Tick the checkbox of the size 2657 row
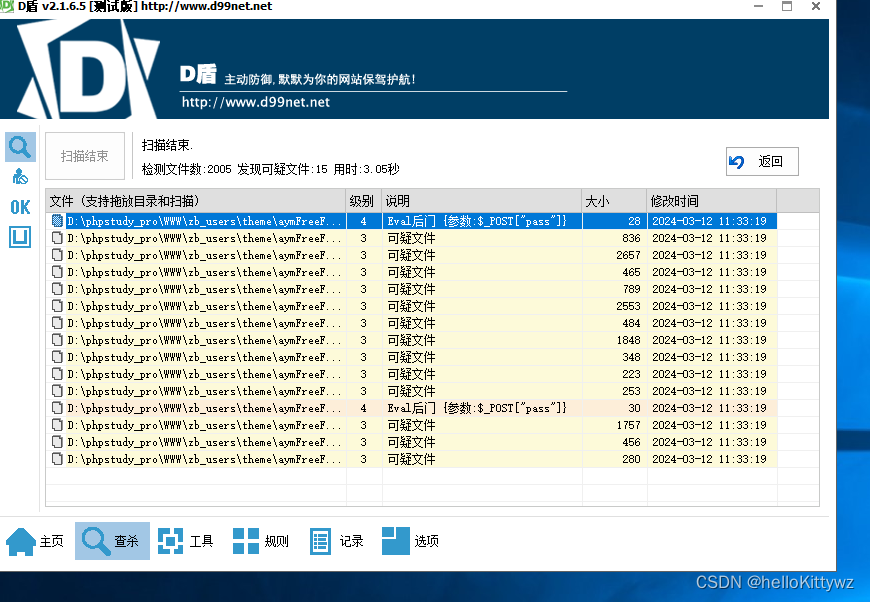Image resolution: width=870 pixels, height=602 pixels. point(57,255)
